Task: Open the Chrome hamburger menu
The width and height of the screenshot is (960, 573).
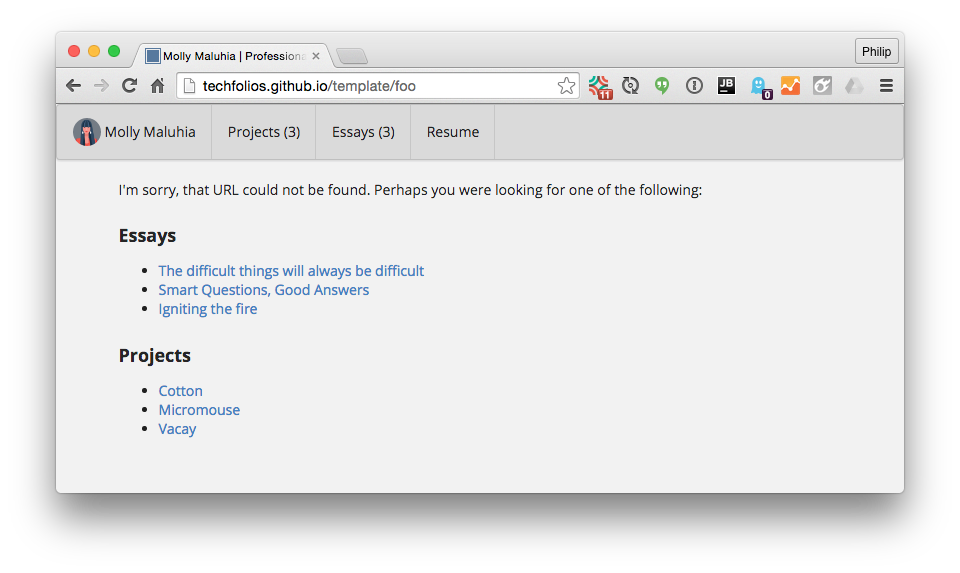Action: (x=886, y=86)
